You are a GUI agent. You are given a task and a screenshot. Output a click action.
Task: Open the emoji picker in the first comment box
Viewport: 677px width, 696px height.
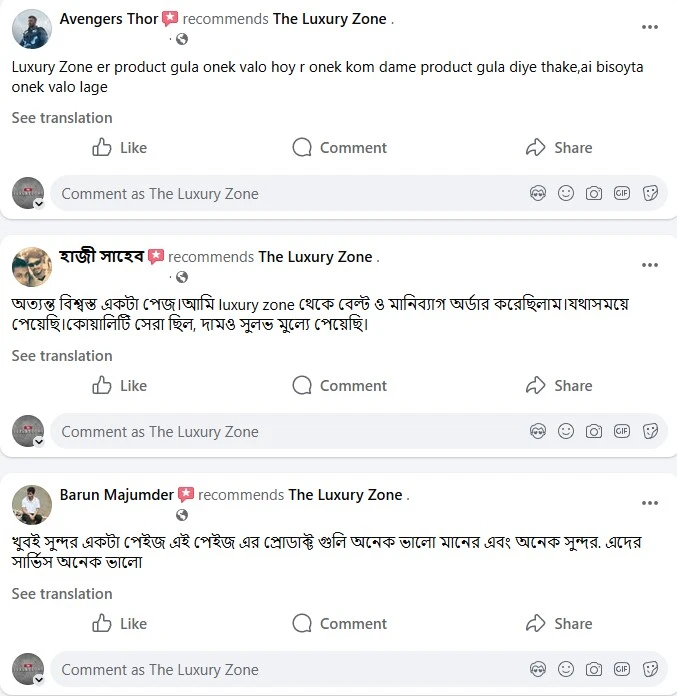566,194
